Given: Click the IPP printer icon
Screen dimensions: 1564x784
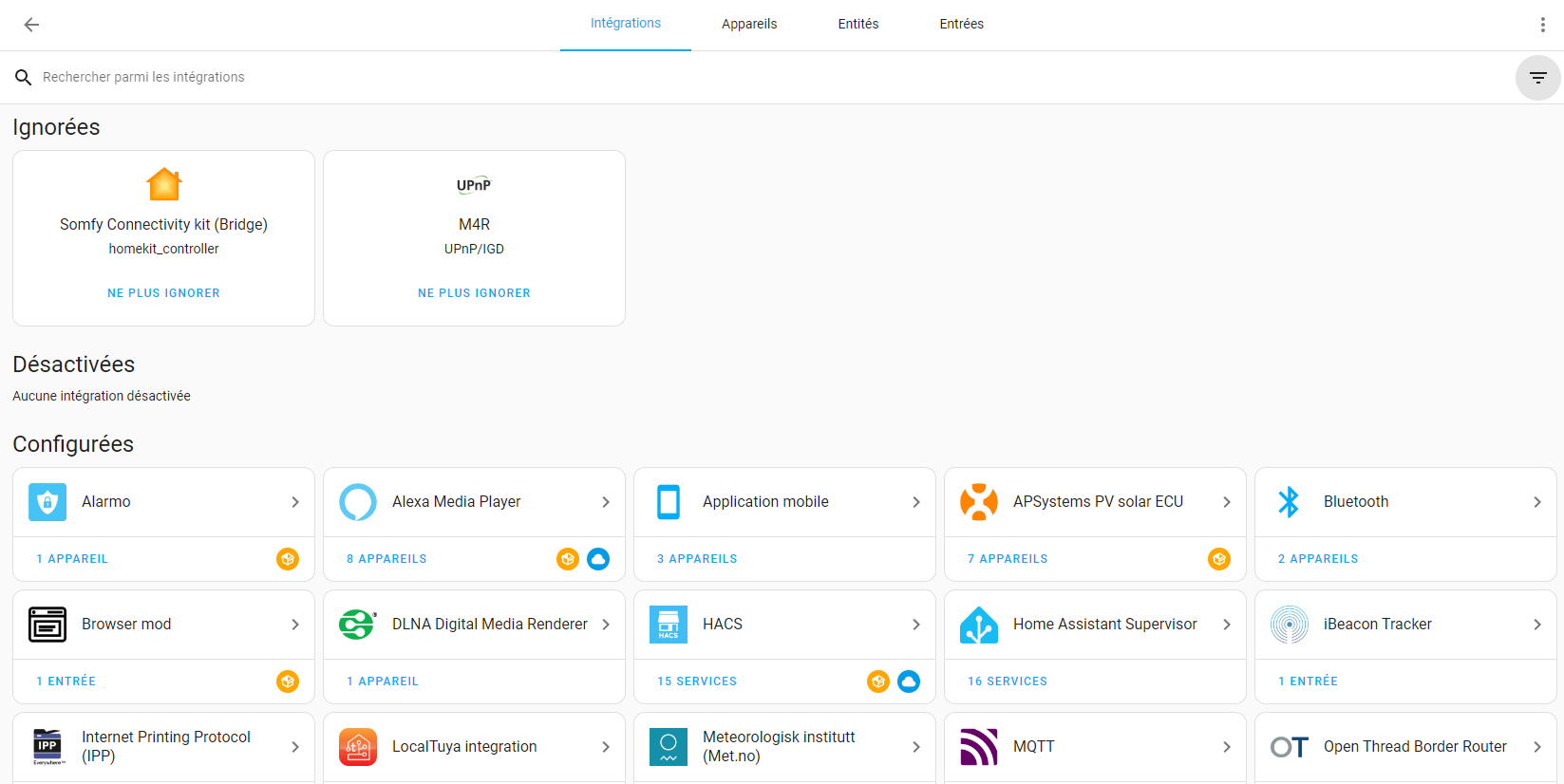Looking at the screenshot, I should [x=47, y=747].
